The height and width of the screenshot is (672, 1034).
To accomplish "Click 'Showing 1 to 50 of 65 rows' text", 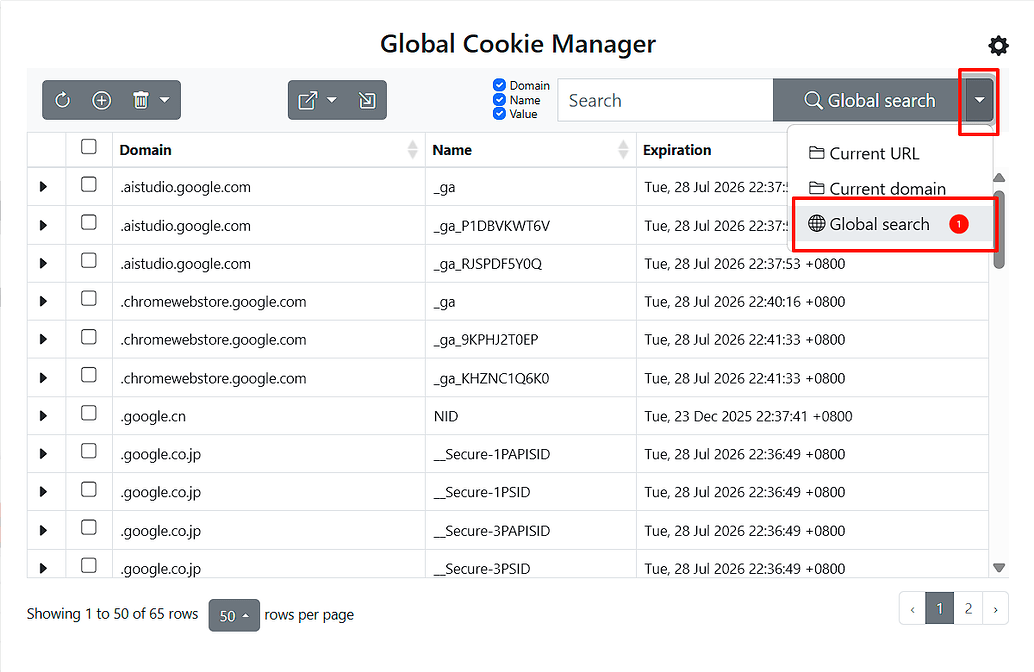I will [112, 614].
